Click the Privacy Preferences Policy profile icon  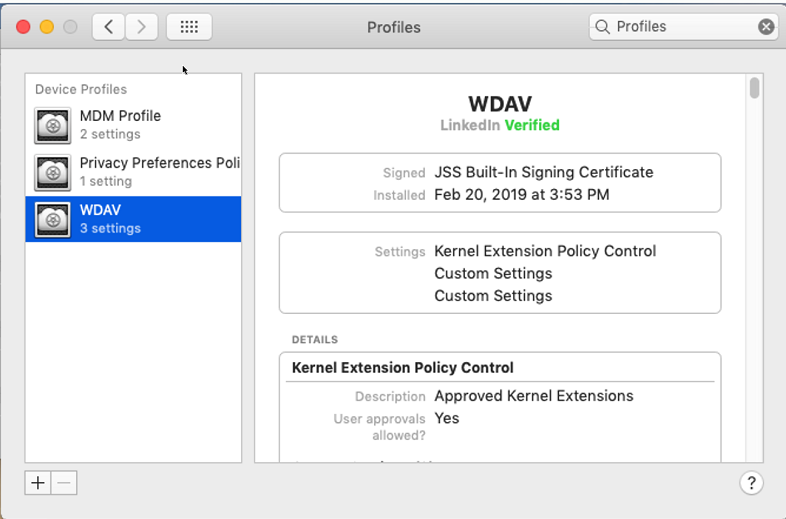click(x=53, y=172)
